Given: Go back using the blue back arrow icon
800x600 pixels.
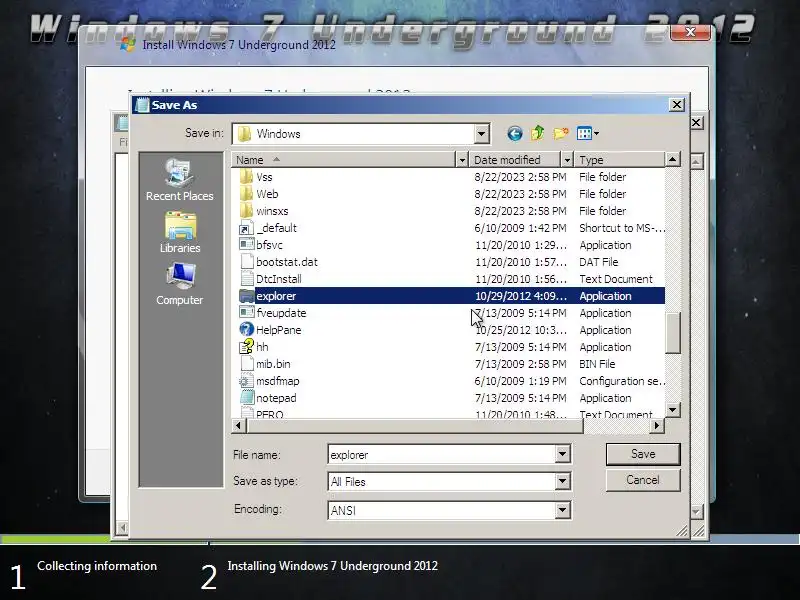Looking at the screenshot, I should coord(514,134).
